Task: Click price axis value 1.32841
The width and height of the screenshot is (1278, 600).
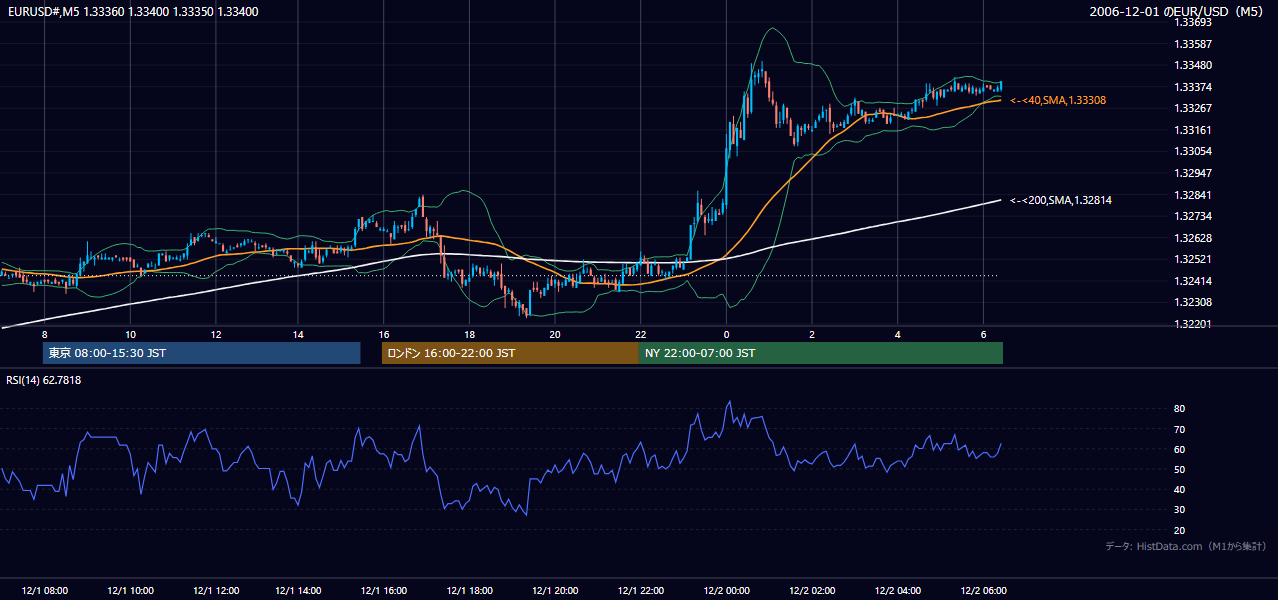Action: [1192, 195]
